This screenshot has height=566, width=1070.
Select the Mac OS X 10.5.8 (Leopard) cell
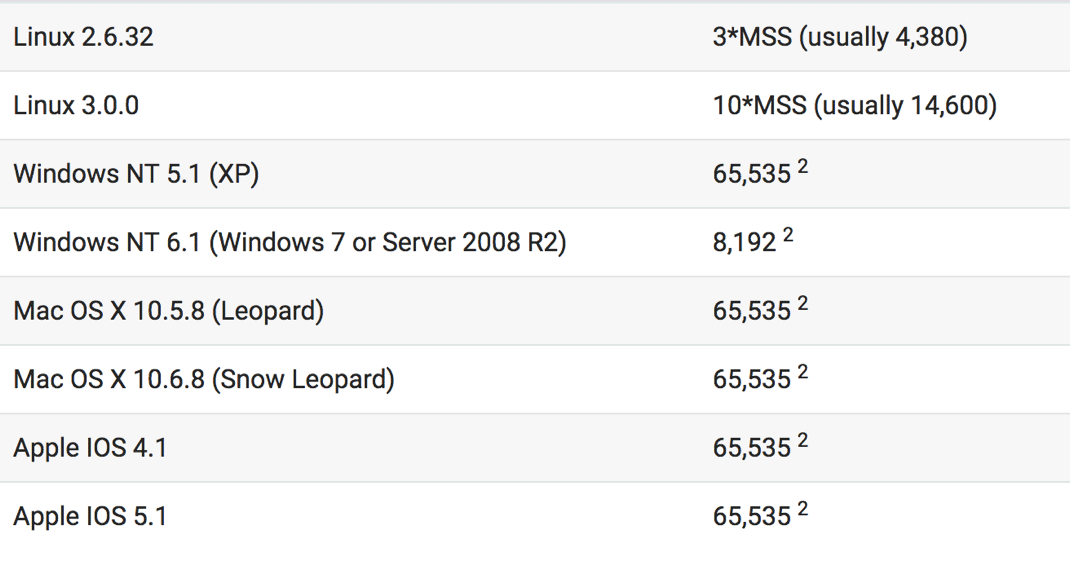pos(169,311)
